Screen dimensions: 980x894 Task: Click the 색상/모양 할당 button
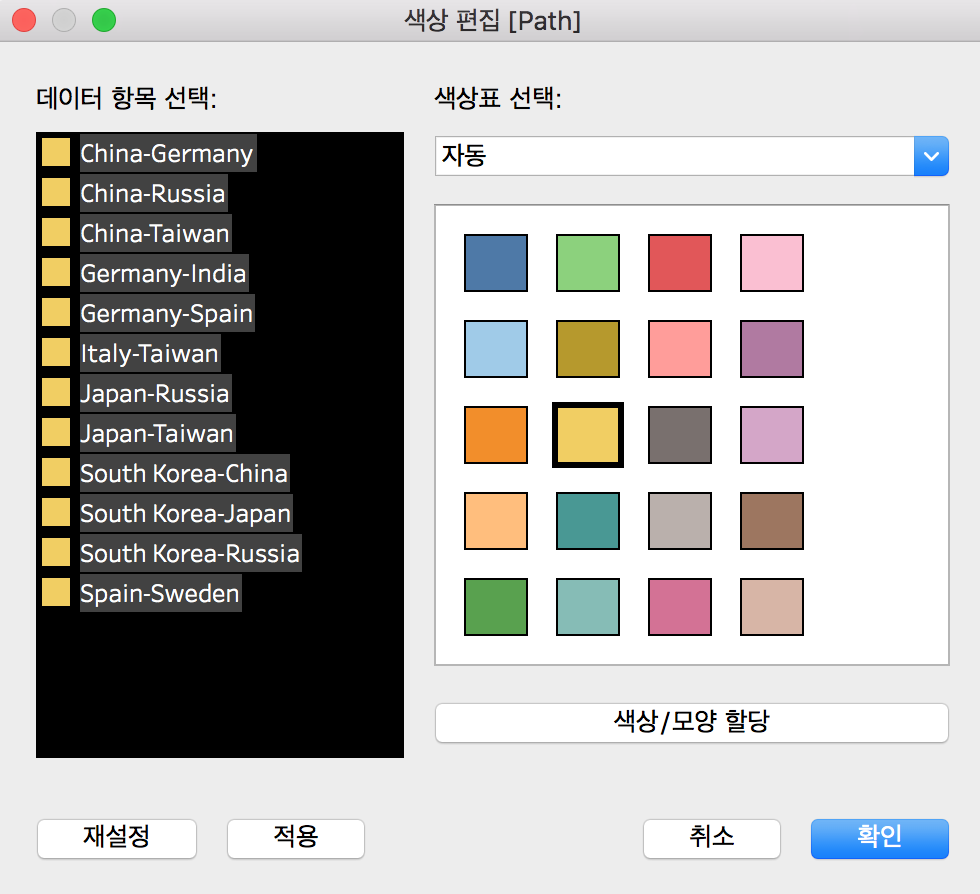[x=691, y=723]
